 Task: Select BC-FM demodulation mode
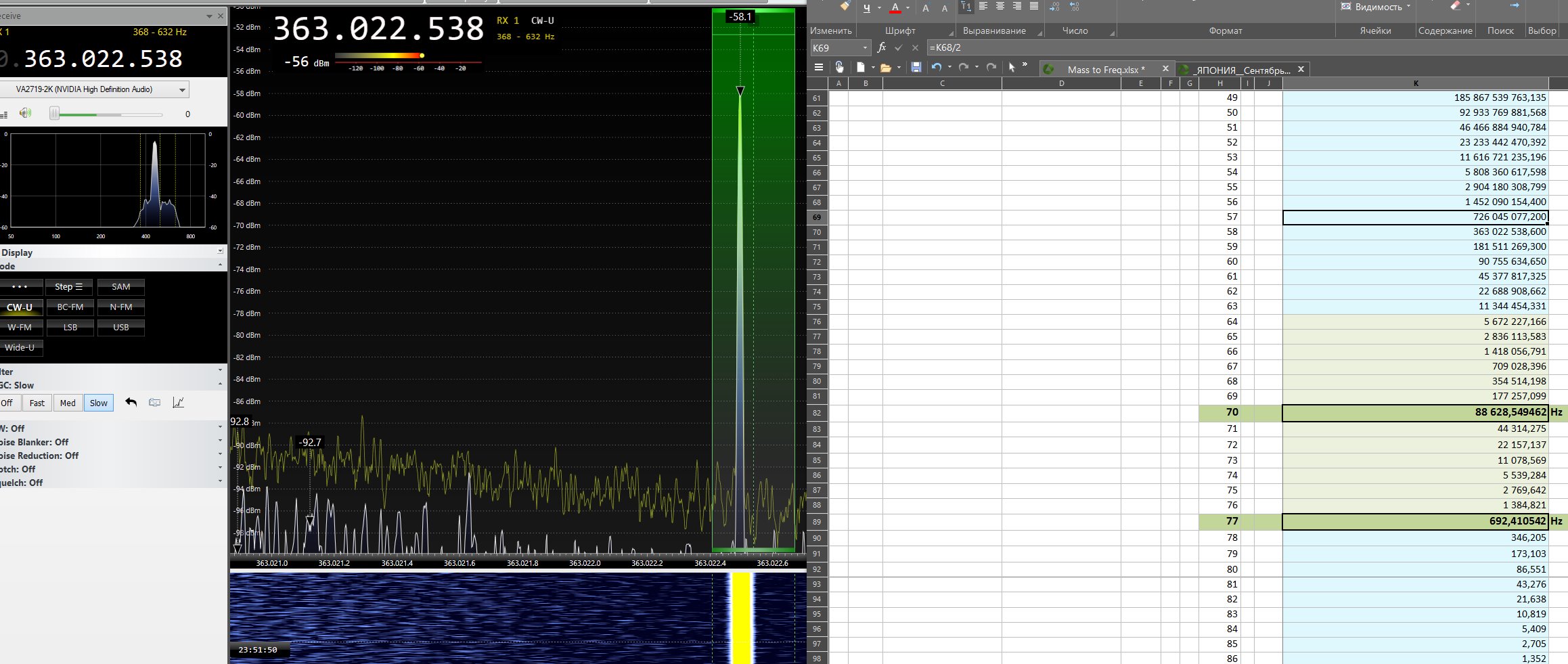pos(70,307)
